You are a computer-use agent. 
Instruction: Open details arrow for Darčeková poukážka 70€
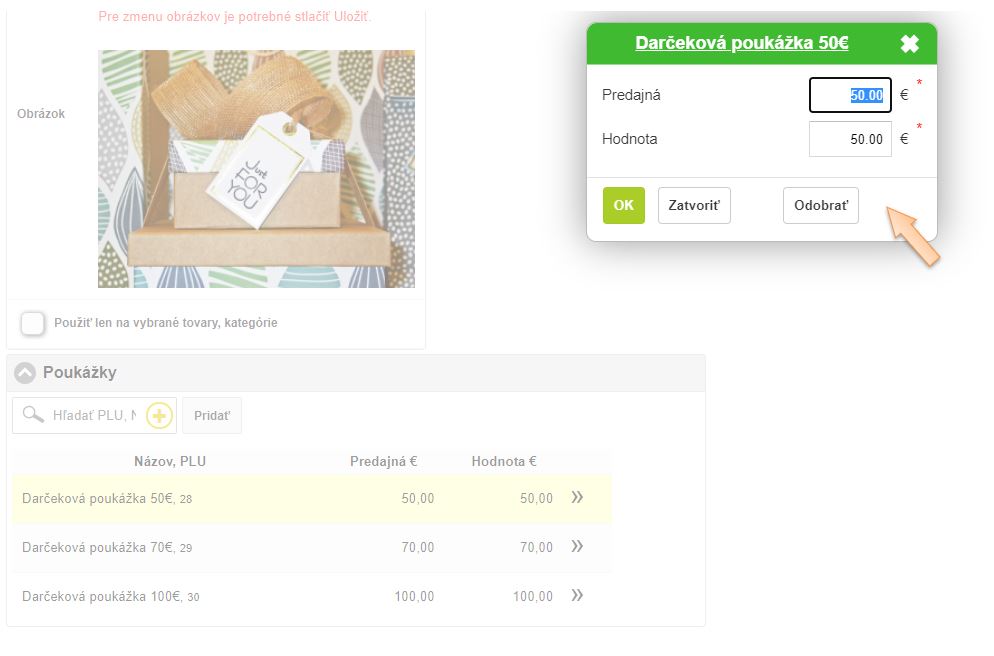click(577, 546)
